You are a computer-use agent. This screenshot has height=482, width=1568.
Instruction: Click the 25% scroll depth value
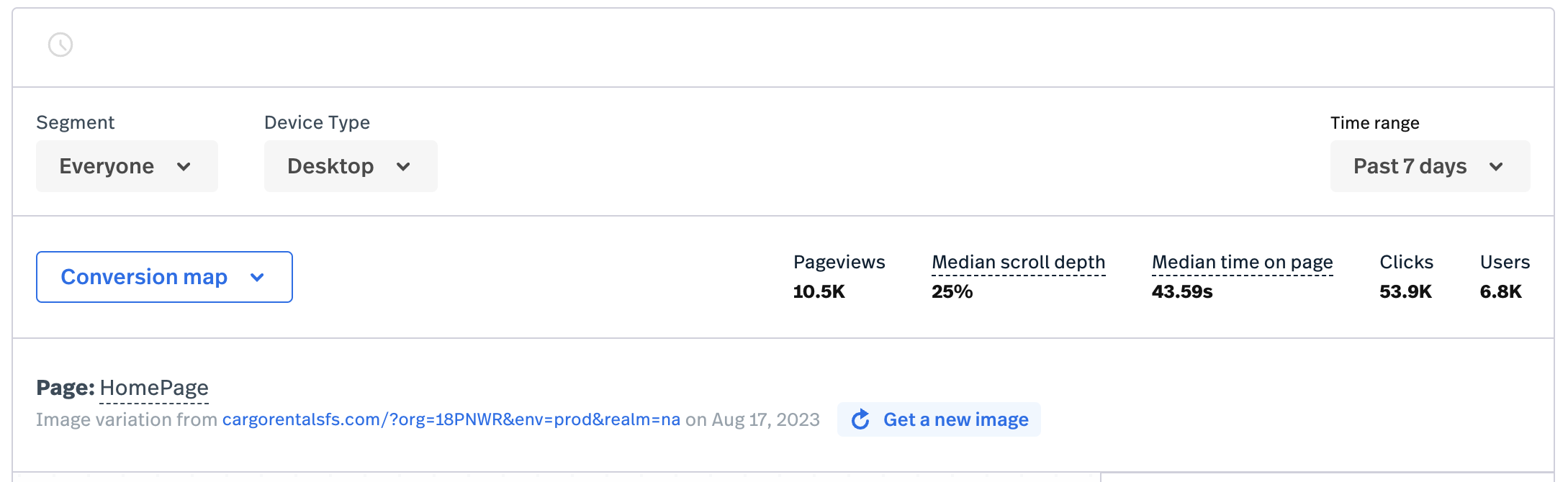point(950,292)
